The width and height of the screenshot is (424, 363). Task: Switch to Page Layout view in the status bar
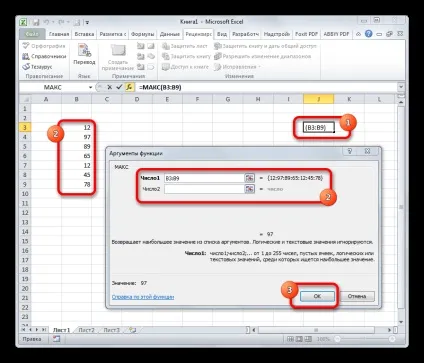pos(299,339)
